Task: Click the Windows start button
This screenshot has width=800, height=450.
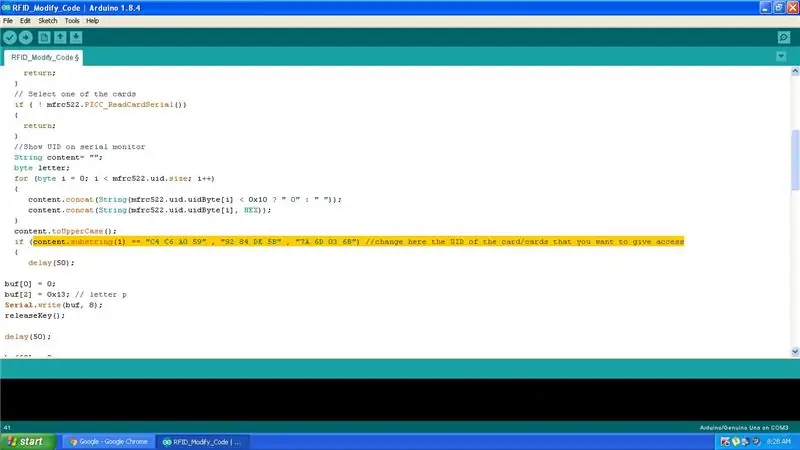Action: (x=27, y=442)
